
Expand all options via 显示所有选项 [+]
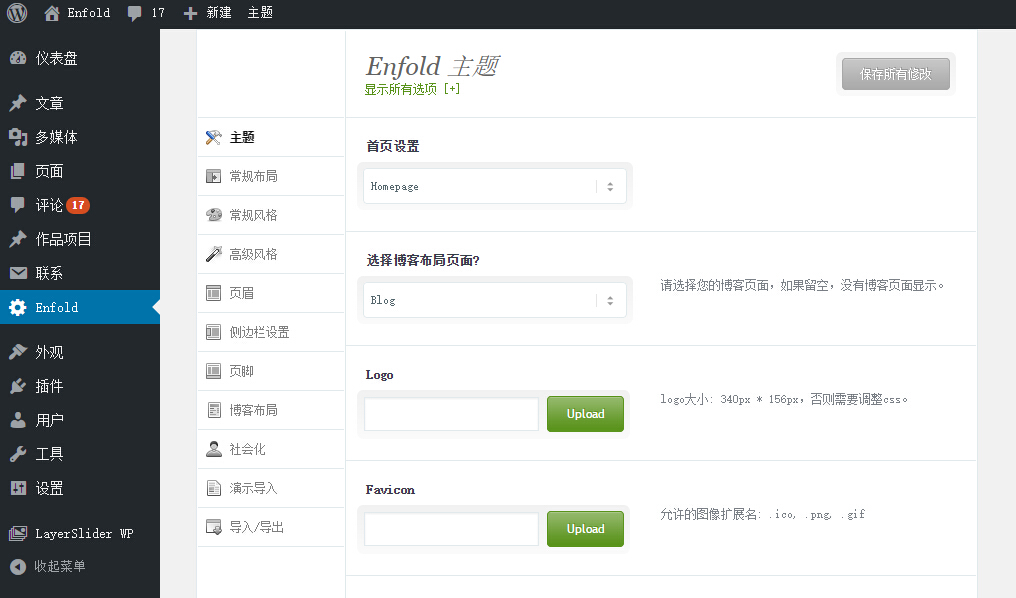412,89
